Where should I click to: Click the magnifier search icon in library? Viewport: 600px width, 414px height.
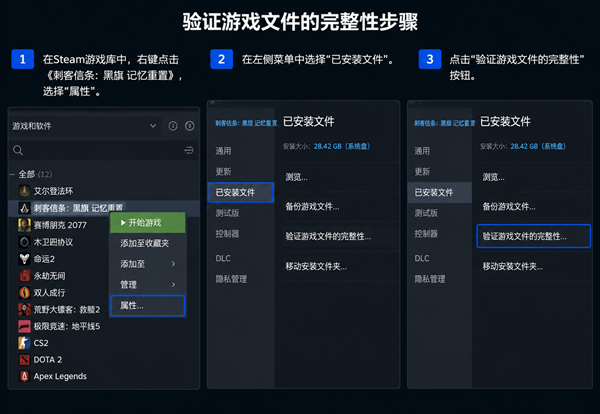pyautogui.click(x=18, y=150)
